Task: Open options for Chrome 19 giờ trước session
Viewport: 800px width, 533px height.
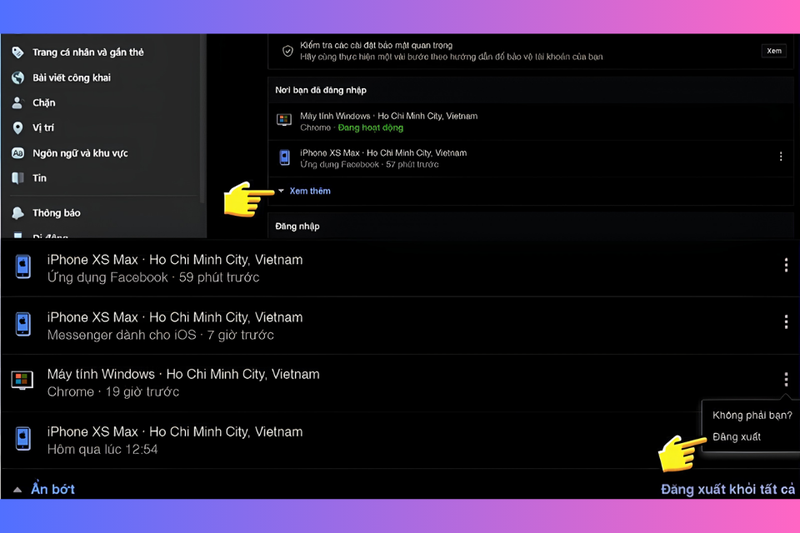Action: click(786, 379)
